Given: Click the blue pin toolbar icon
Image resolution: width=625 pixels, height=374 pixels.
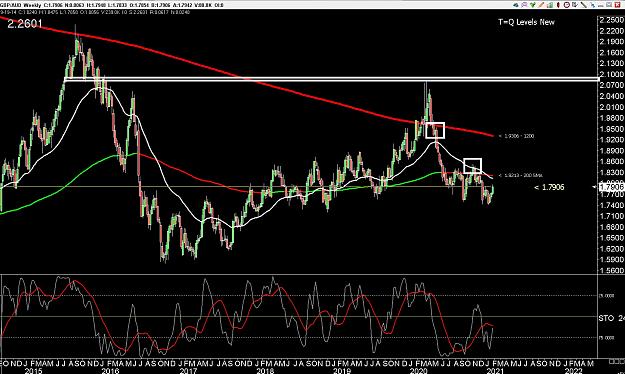Looking at the screenshot, I should tap(593, 5).
